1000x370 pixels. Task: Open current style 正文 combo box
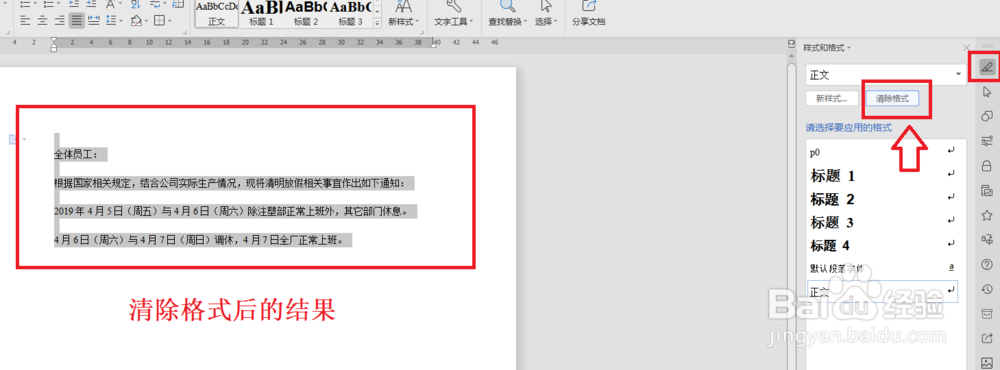(886, 75)
